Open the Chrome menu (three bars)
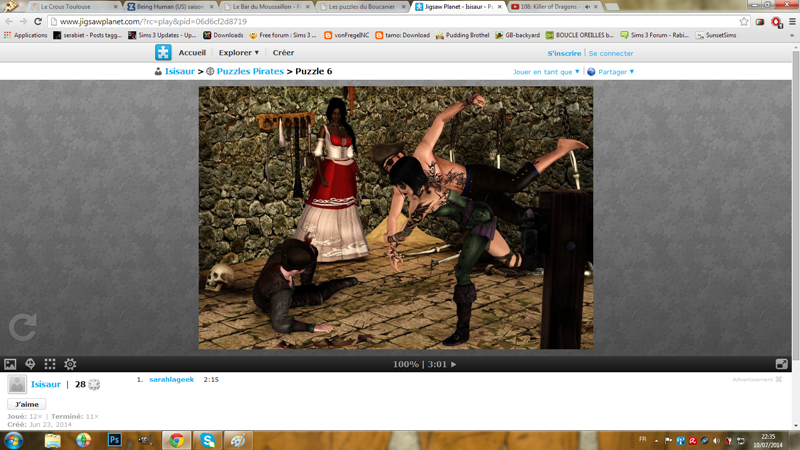The height and width of the screenshot is (450, 800). coord(792,21)
